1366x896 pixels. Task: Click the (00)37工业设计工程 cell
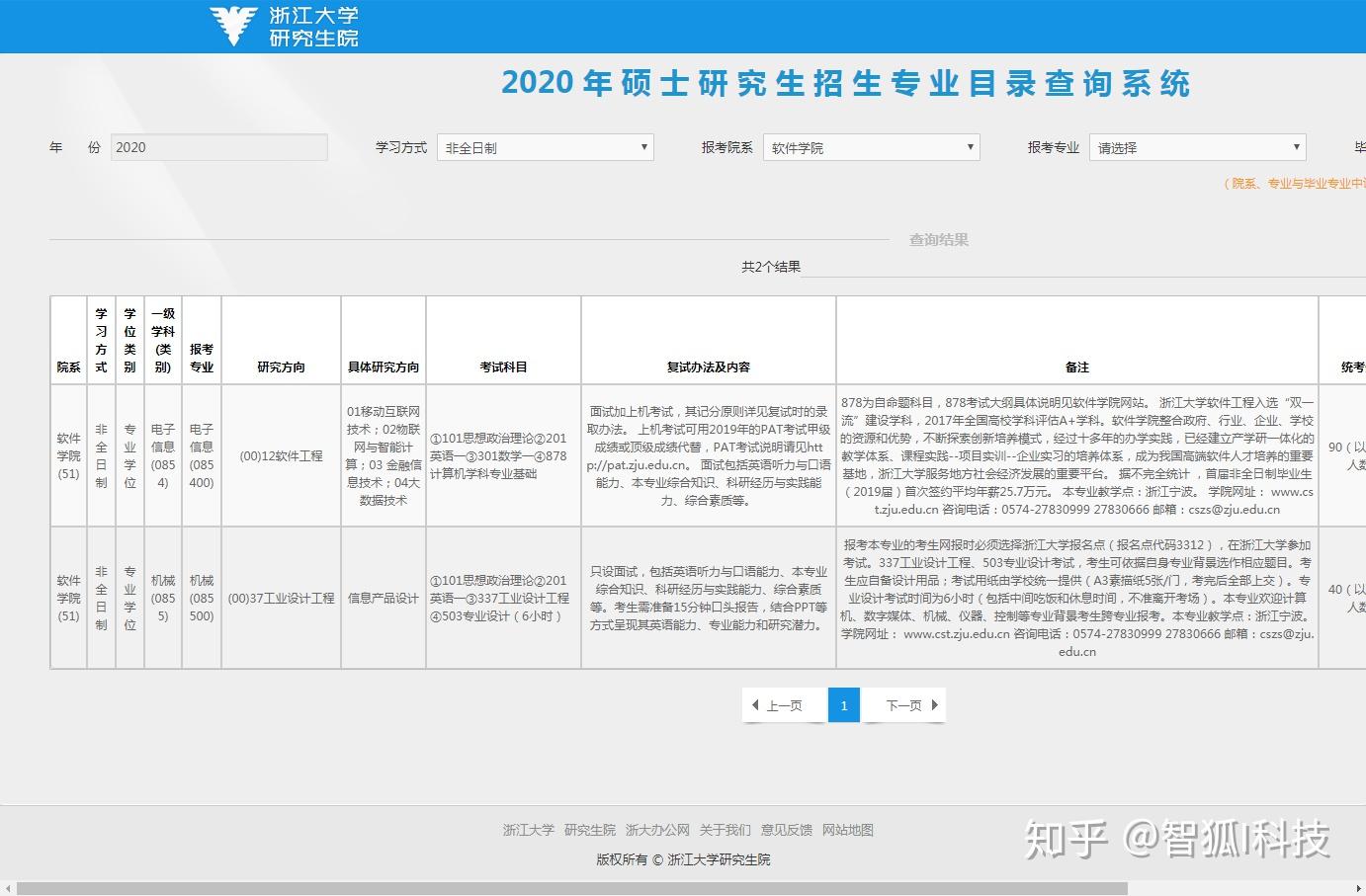281,598
